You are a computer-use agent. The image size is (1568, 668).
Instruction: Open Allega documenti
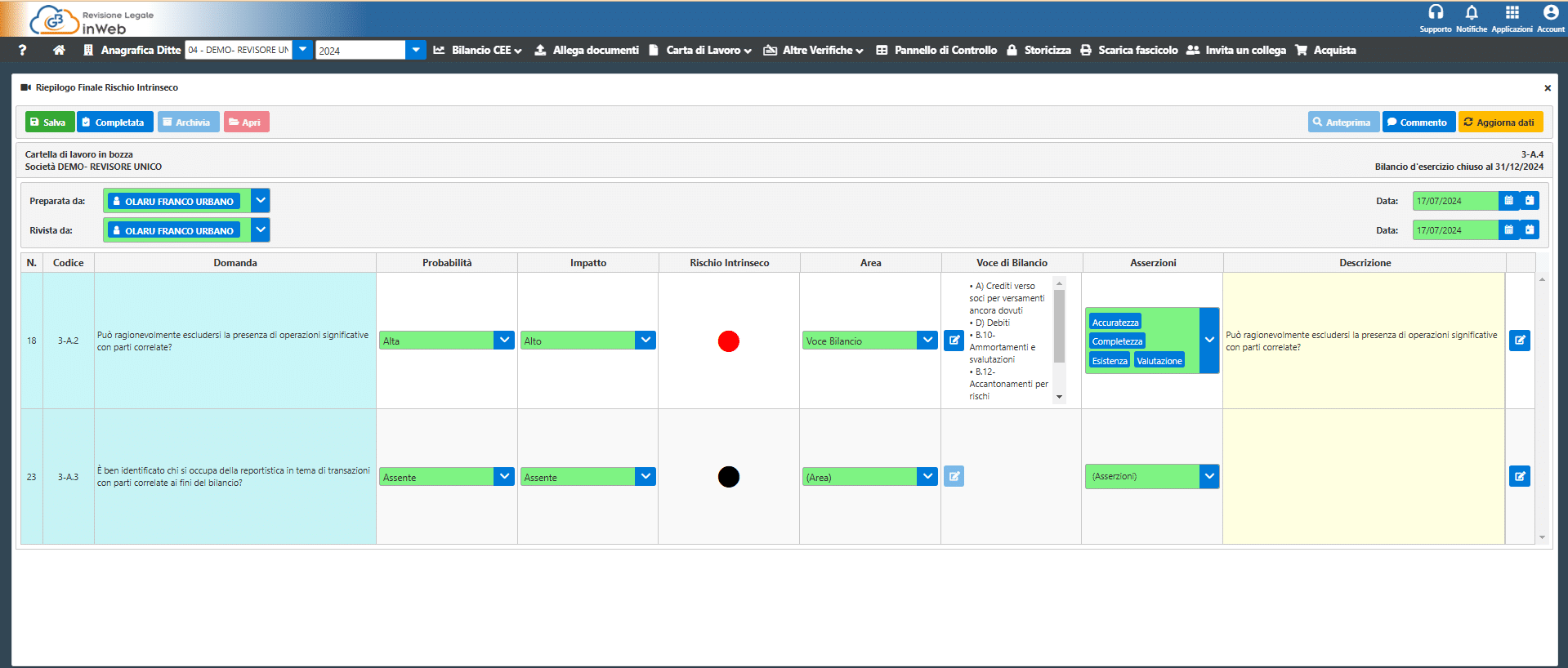[587, 50]
